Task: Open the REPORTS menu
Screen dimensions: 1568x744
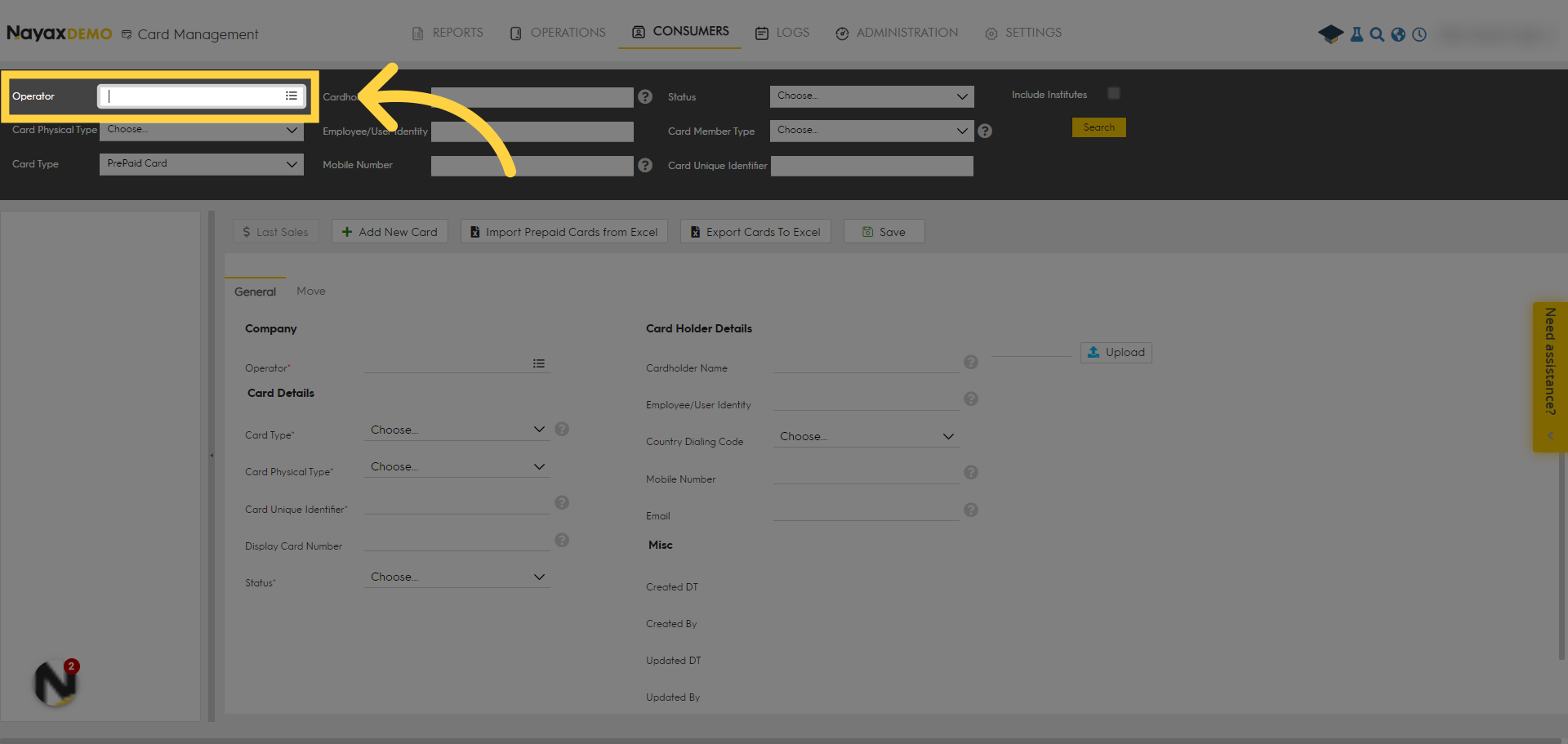Action: tap(448, 33)
